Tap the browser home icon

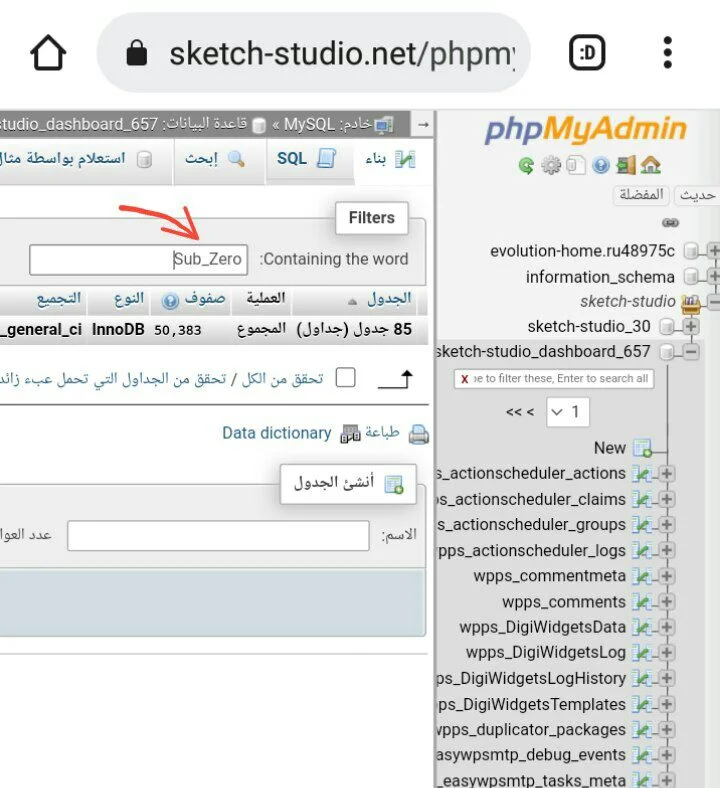pos(48,52)
